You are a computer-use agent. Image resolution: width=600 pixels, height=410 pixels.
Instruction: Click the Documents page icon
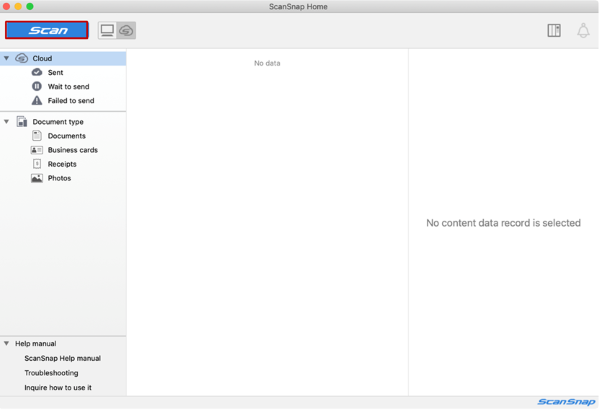[x=37, y=136]
